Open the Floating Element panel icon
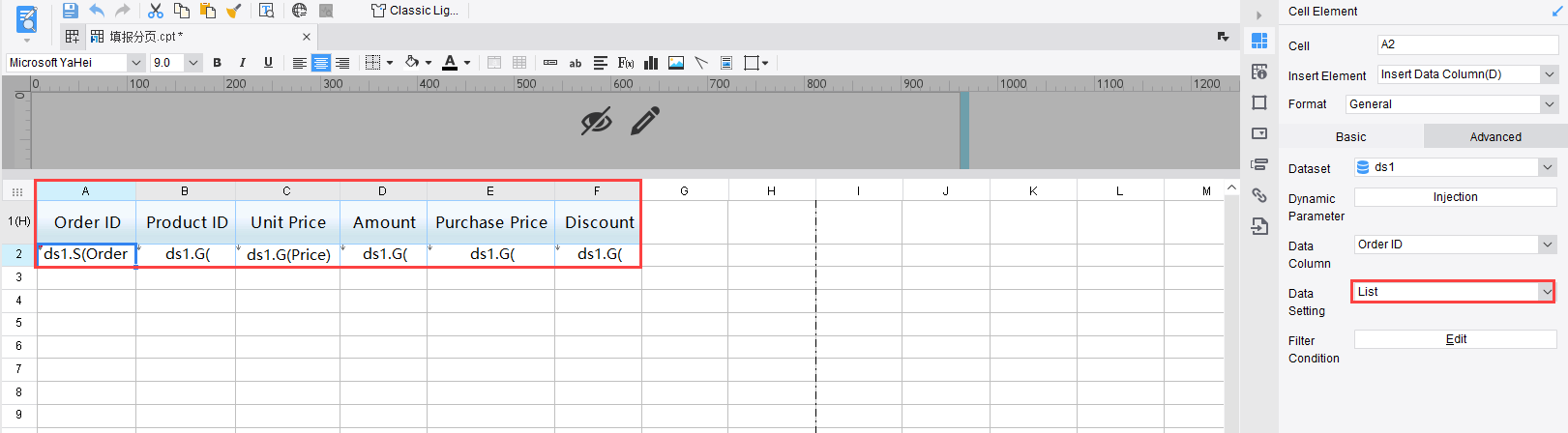 [x=1259, y=102]
